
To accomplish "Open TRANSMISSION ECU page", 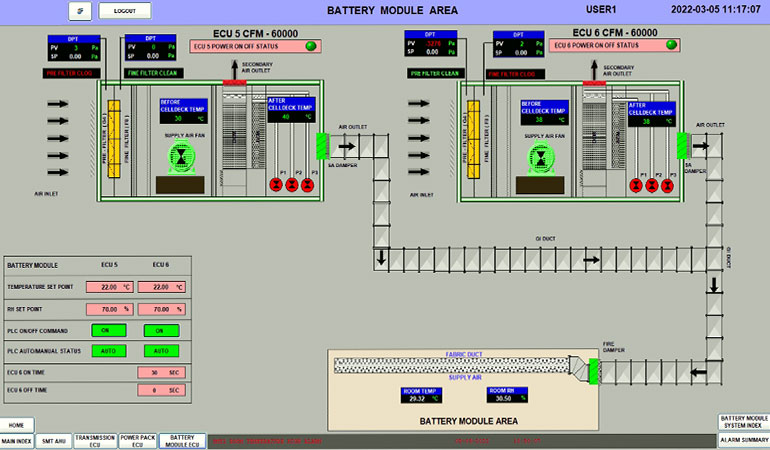I will pos(95,441).
